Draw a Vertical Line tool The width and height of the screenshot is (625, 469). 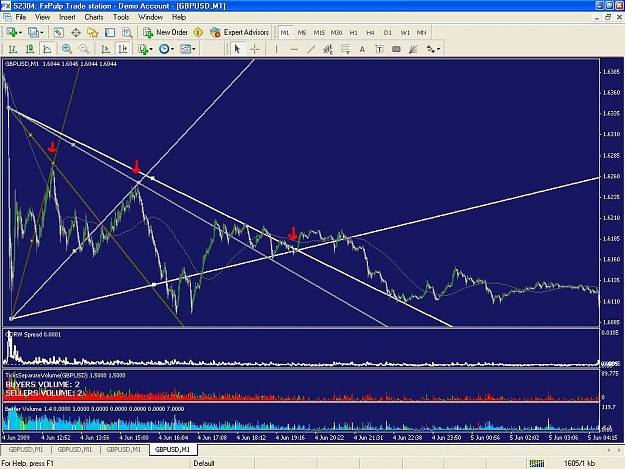click(276, 49)
